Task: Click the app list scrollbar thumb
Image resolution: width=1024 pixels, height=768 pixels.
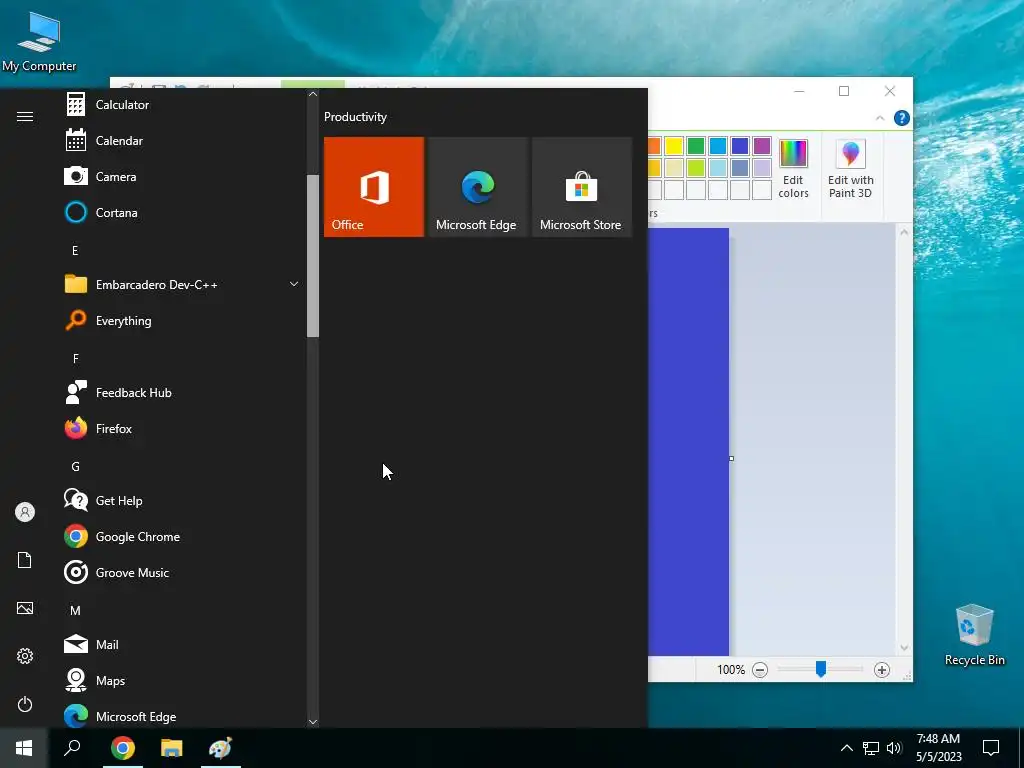Action: (x=313, y=256)
